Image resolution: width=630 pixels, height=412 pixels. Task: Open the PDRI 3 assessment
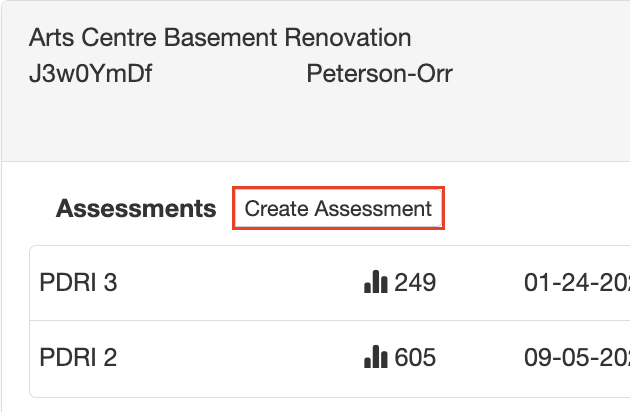(78, 283)
